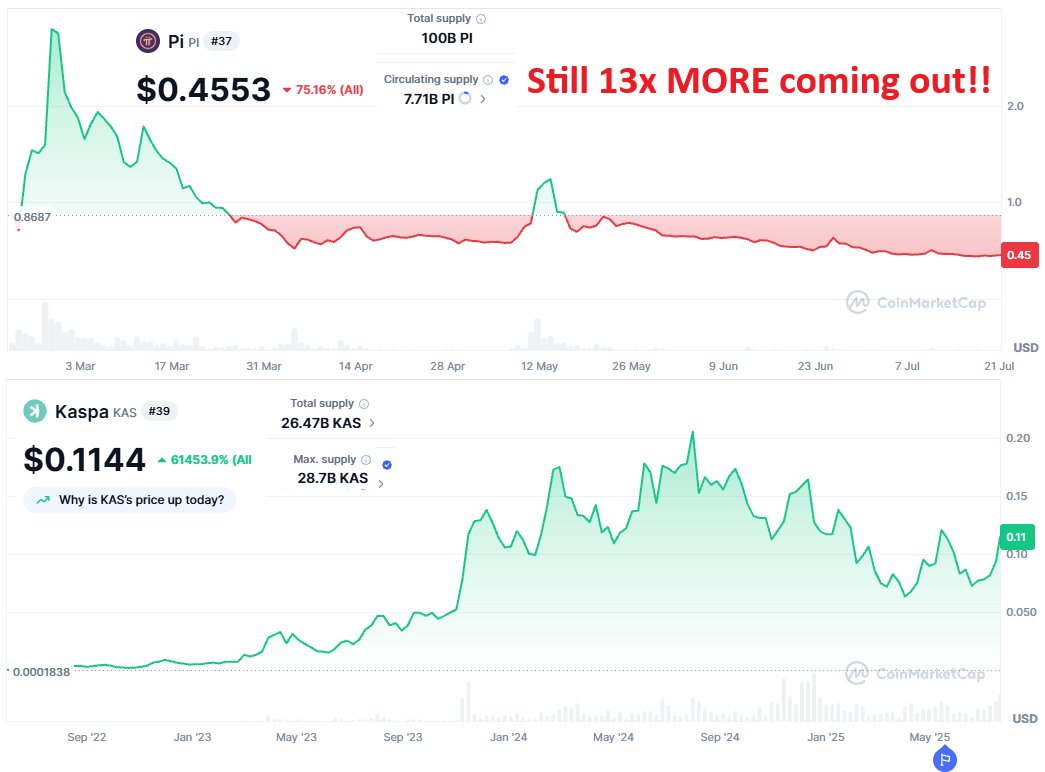Image resolution: width=1045 pixels, height=772 pixels.
Task: Open Kaspa max supply info icon
Action: 366,460
